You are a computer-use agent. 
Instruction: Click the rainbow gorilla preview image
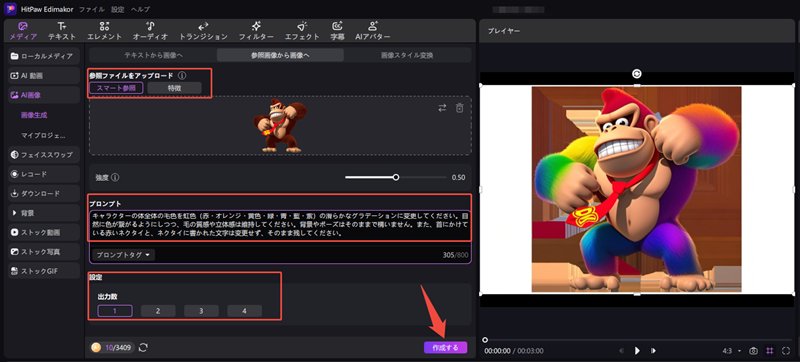636,189
